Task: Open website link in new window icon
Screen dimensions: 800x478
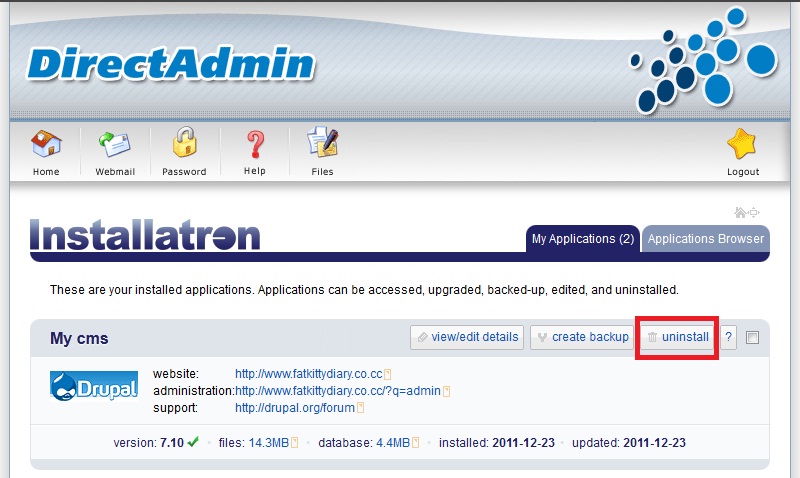Action: tap(388, 374)
